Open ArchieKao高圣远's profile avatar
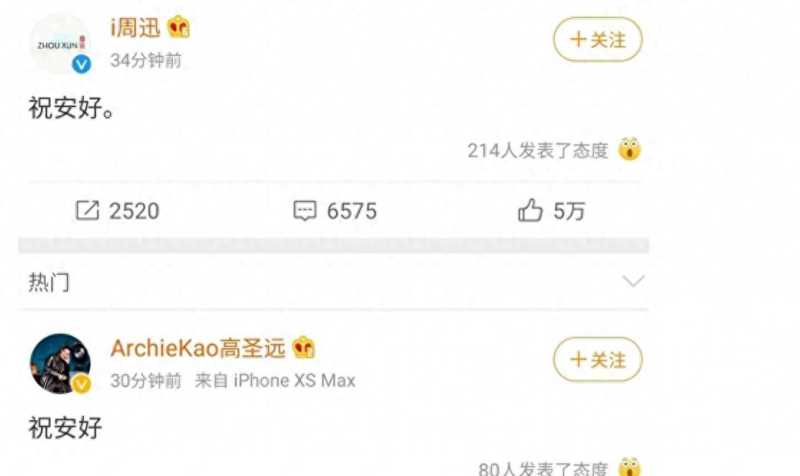The height and width of the screenshot is (476, 800). [x=60, y=364]
